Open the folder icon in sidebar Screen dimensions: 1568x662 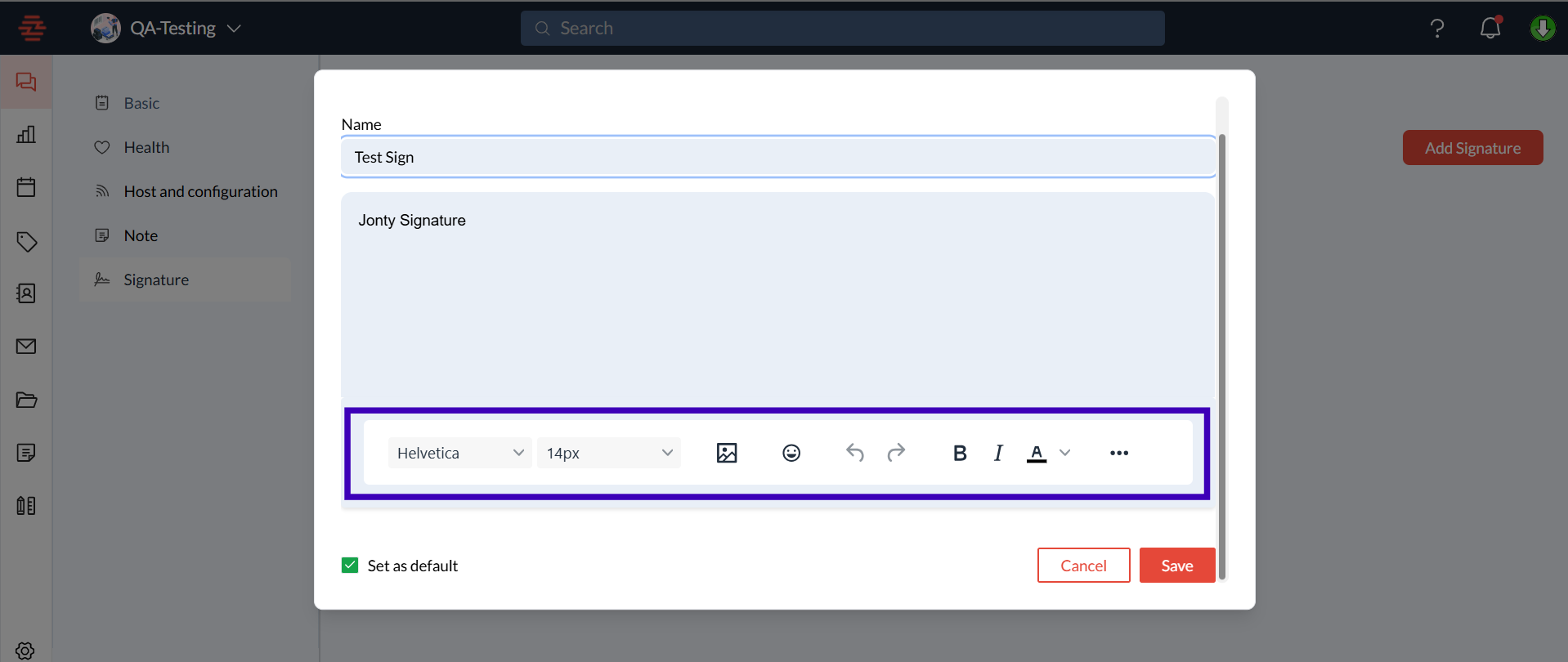26,400
